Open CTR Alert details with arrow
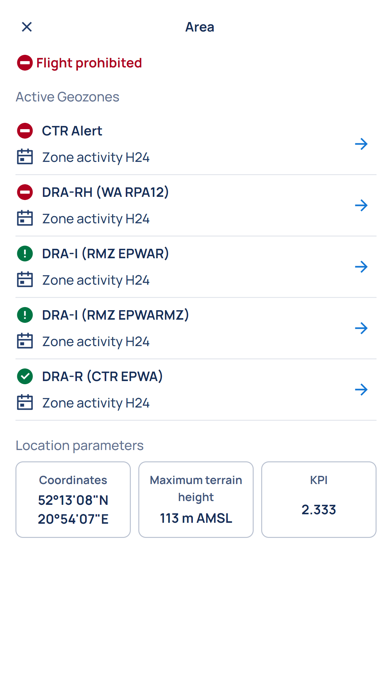The height and width of the screenshot is (696, 392). pyautogui.click(x=361, y=144)
